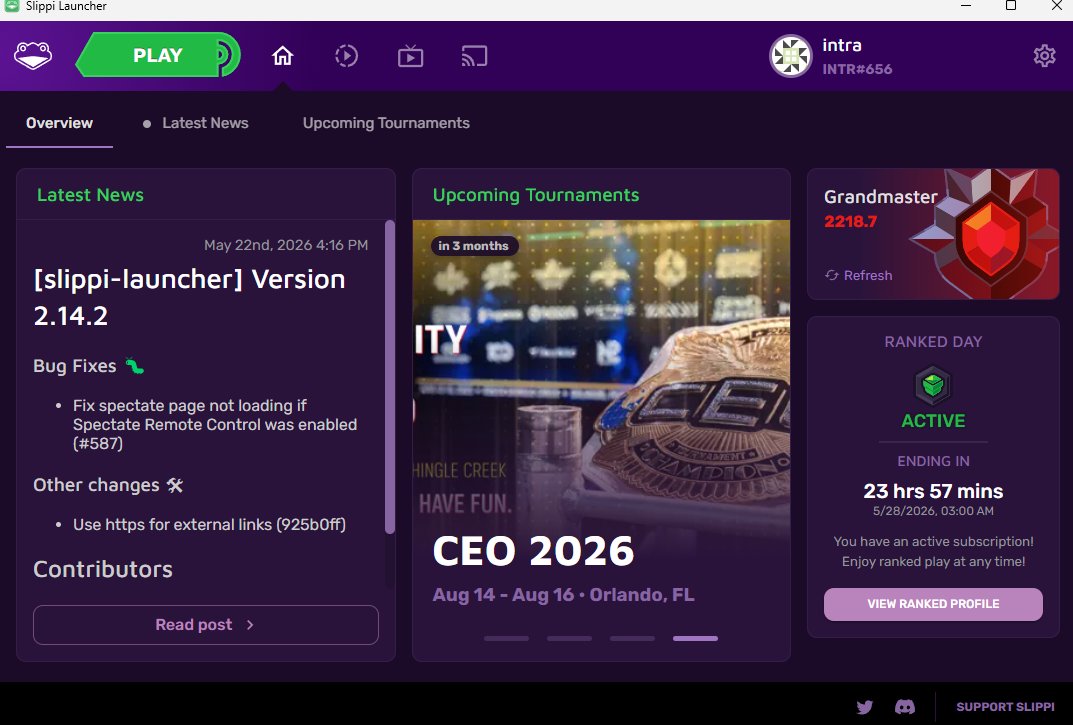
Task: Click the Ranked Day active gem icon
Action: [x=933, y=386]
